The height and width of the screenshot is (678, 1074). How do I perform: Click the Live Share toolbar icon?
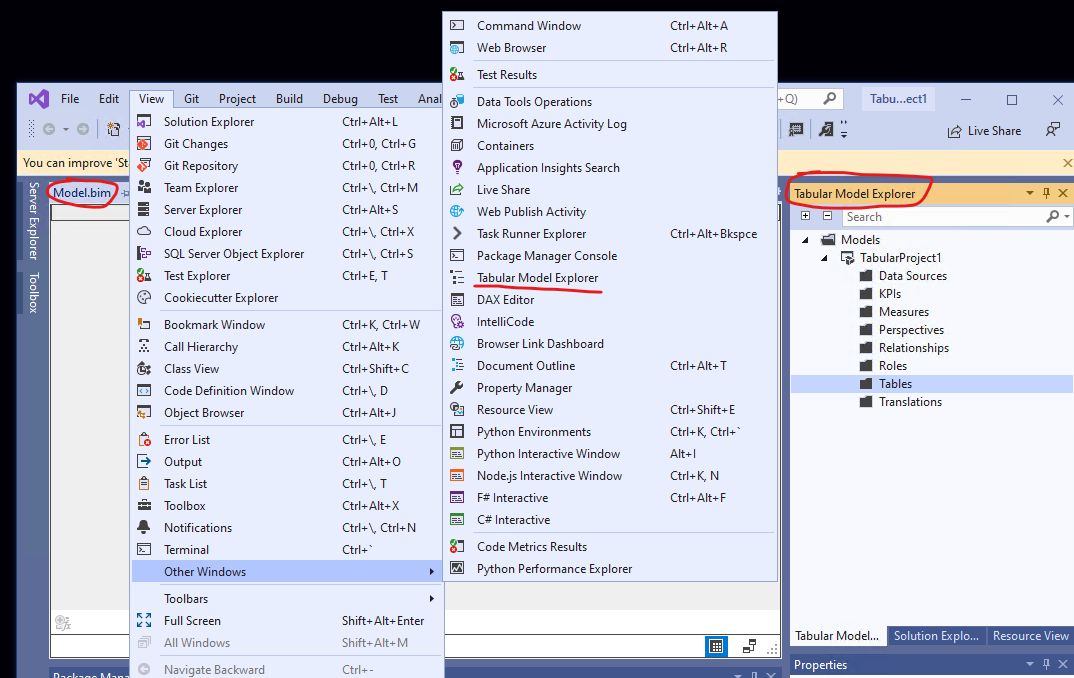(x=954, y=131)
